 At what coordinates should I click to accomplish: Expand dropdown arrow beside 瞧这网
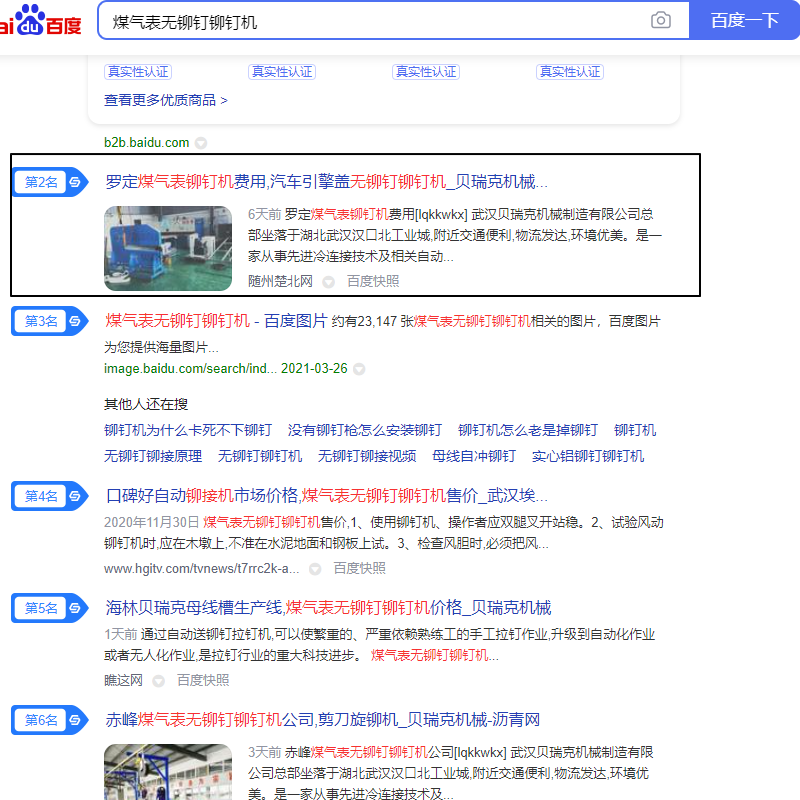coord(159,681)
